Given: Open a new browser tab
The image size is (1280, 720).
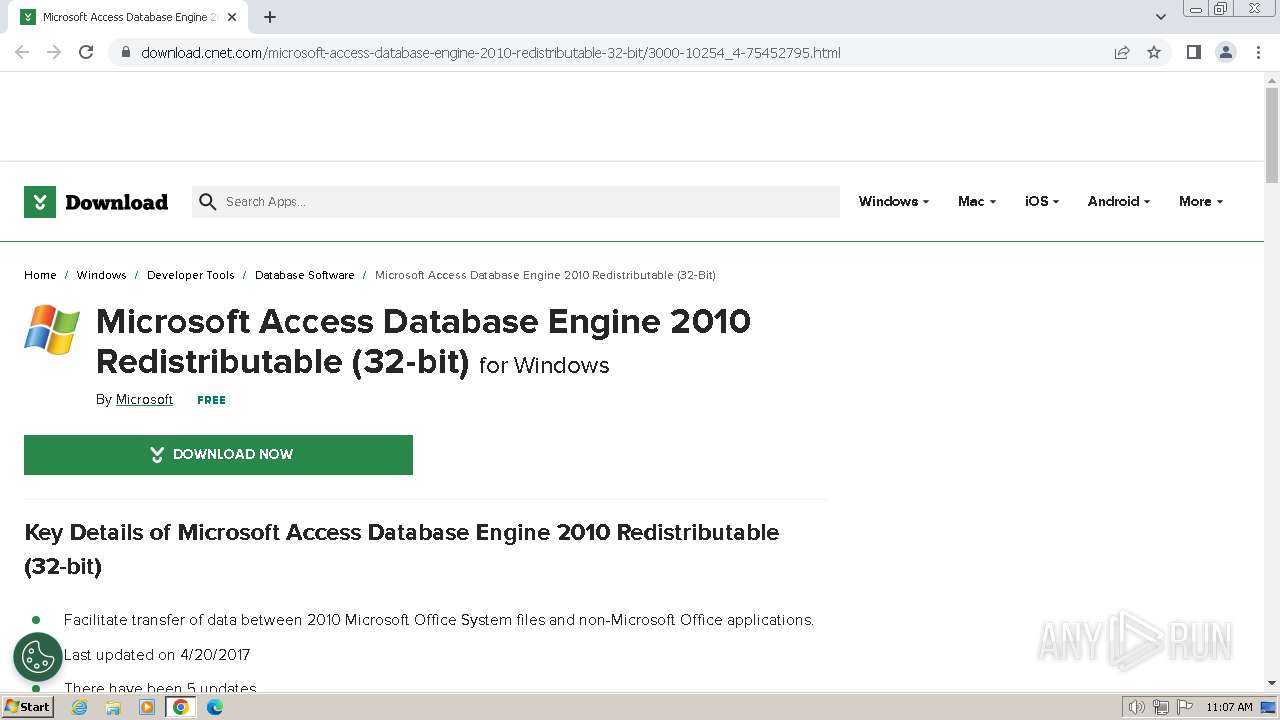Looking at the screenshot, I should [270, 17].
